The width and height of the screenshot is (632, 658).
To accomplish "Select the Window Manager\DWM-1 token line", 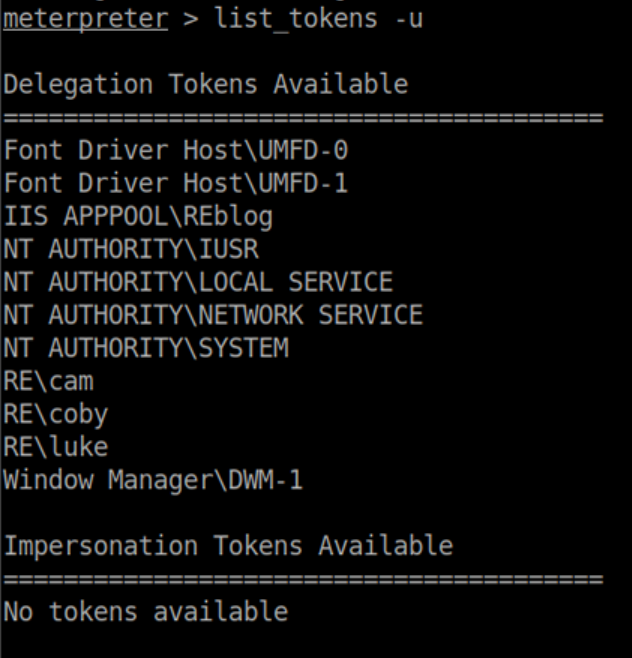I will click(x=153, y=480).
